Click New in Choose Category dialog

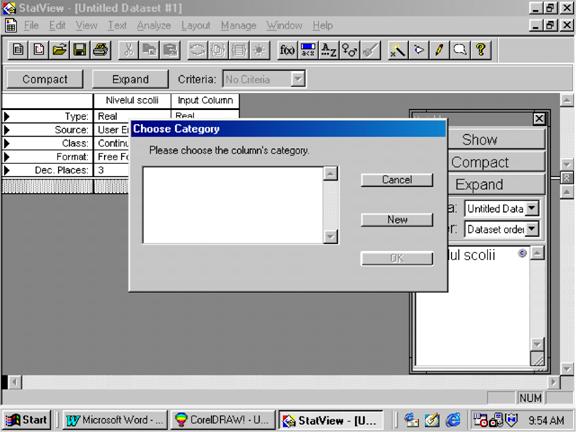tap(397, 219)
